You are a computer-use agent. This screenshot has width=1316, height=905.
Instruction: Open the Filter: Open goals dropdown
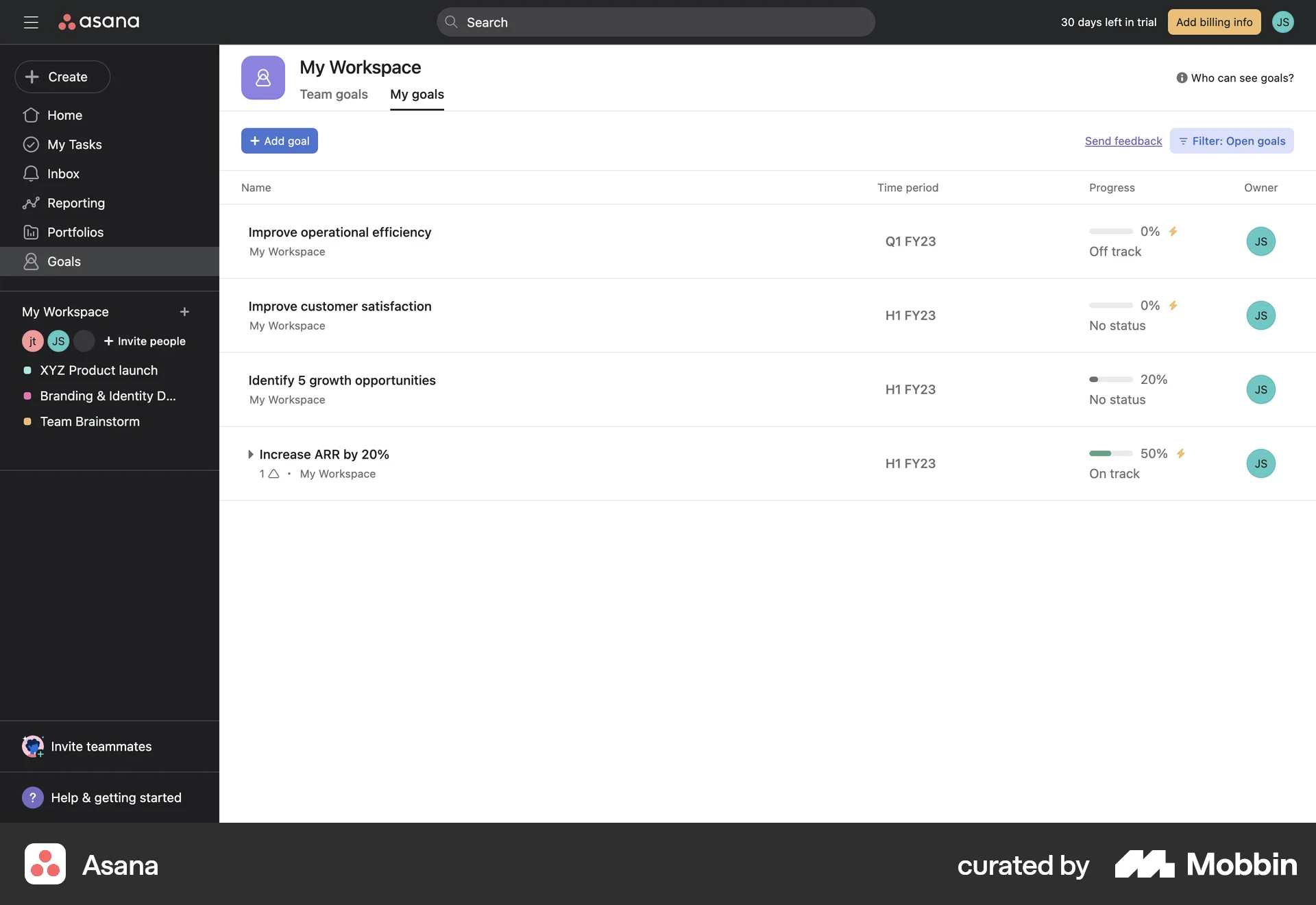tap(1231, 141)
